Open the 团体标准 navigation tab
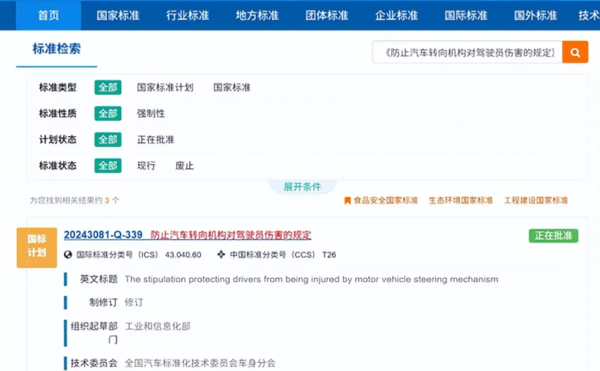The width and height of the screenshot is (600, 371). coord(326,15)
